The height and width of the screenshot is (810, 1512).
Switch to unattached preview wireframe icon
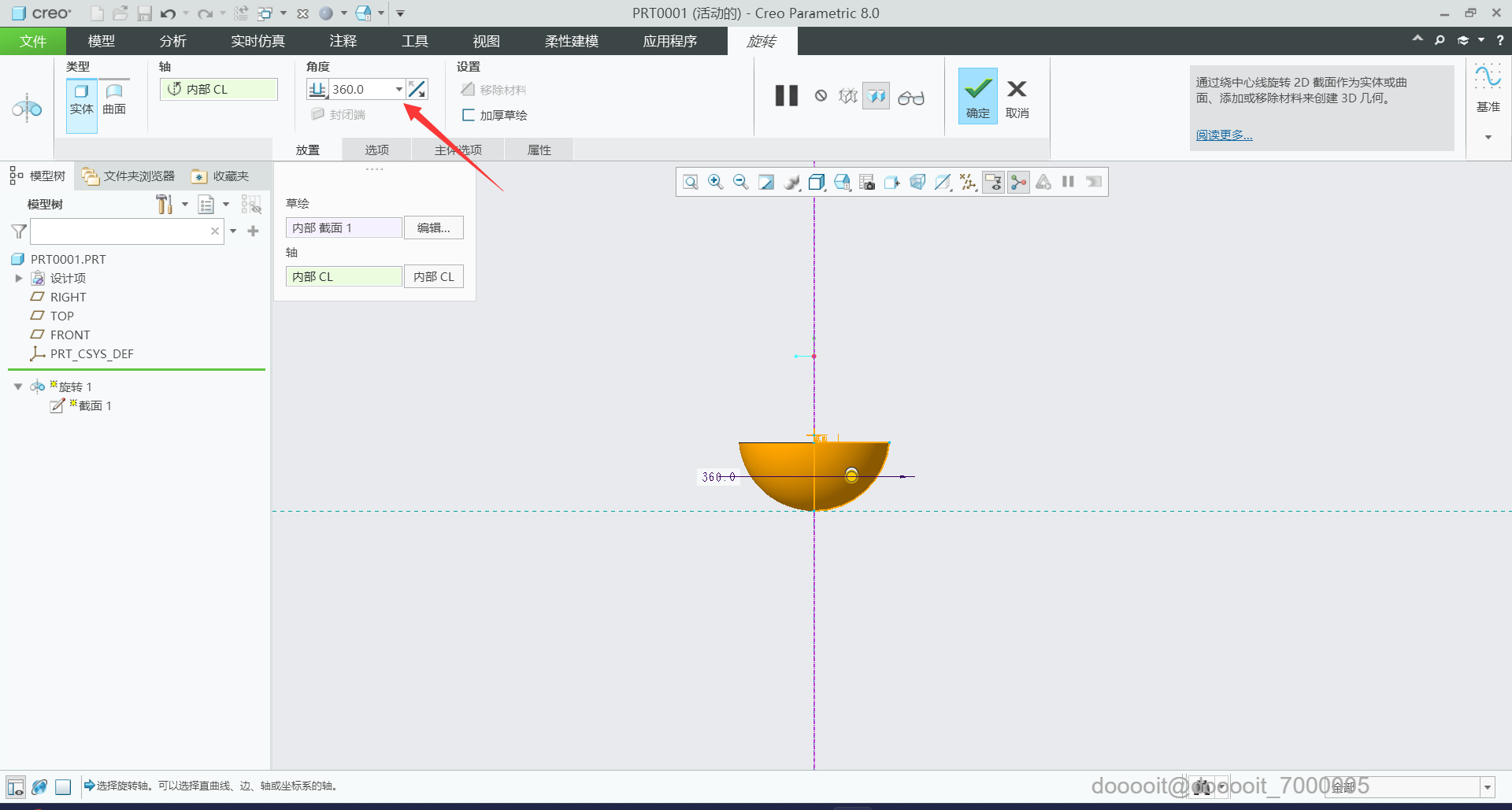tap(847, 96)
